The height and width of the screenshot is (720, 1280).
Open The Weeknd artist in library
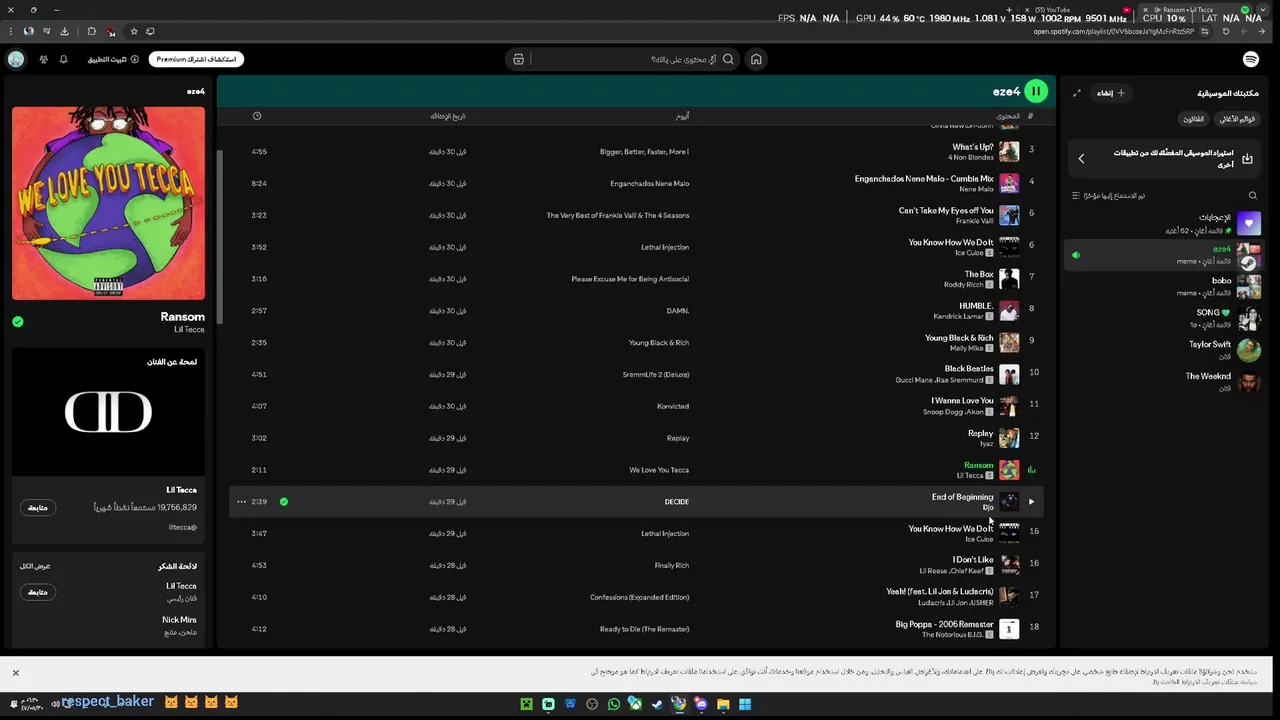point(1163,383)
